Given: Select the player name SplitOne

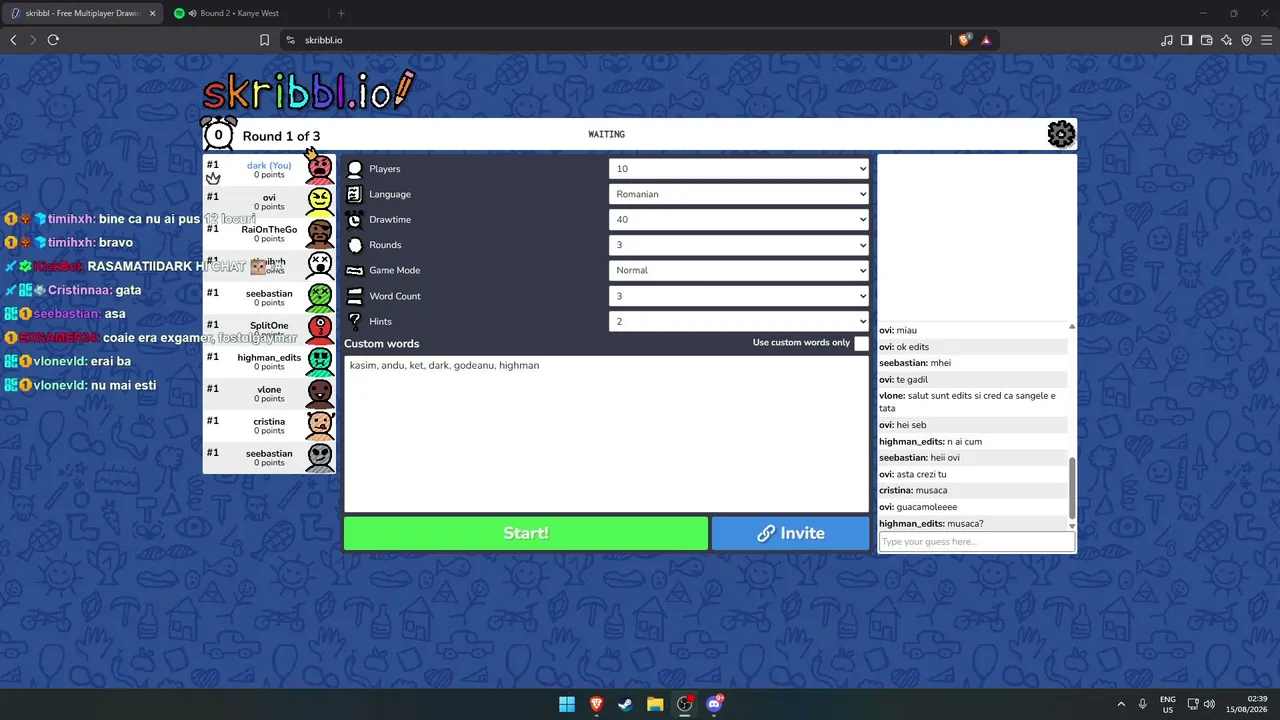Looking at the screenshot, I should 269,325.
